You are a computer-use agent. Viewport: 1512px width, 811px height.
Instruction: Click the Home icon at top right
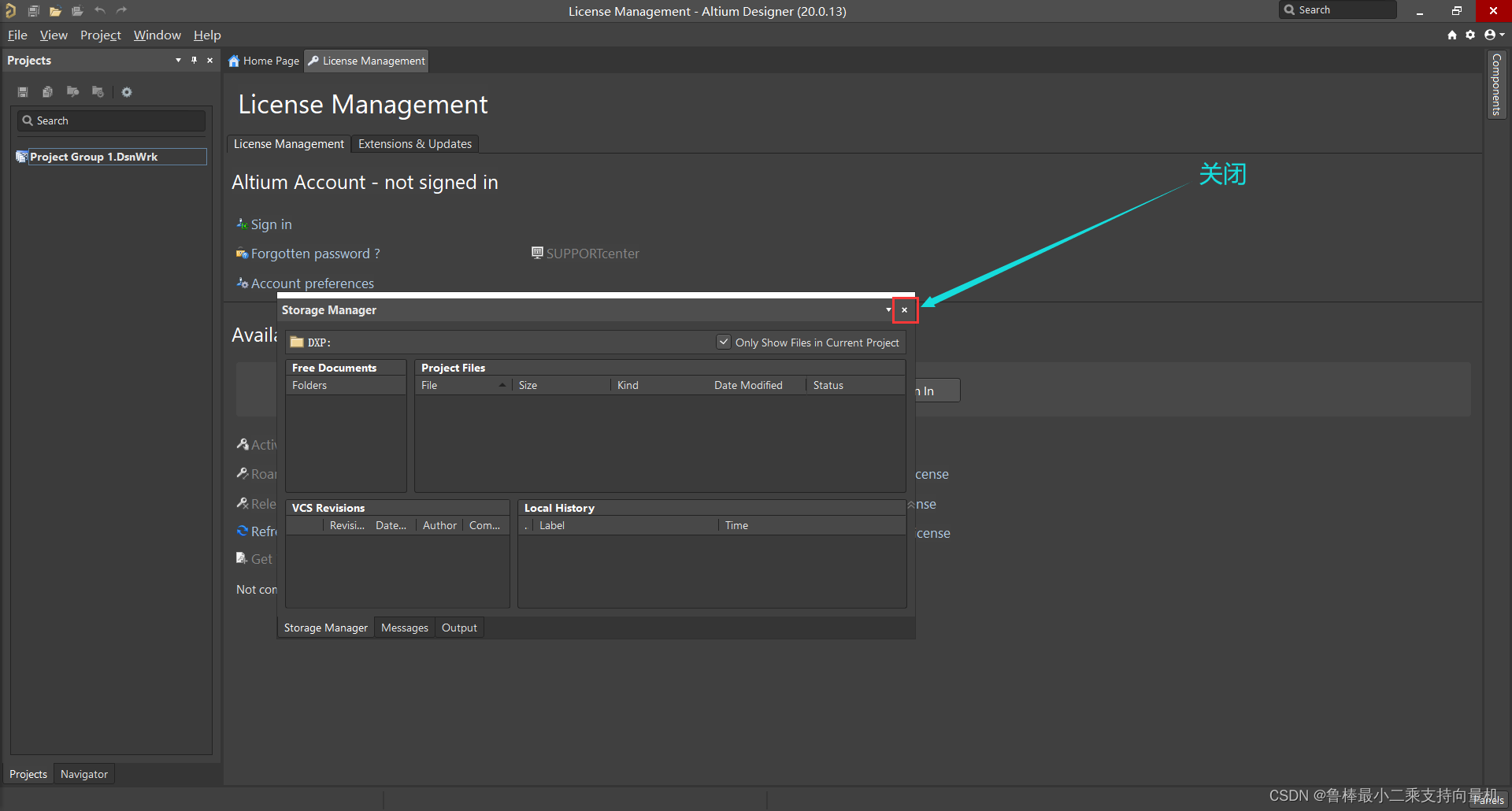(1452, 35)
